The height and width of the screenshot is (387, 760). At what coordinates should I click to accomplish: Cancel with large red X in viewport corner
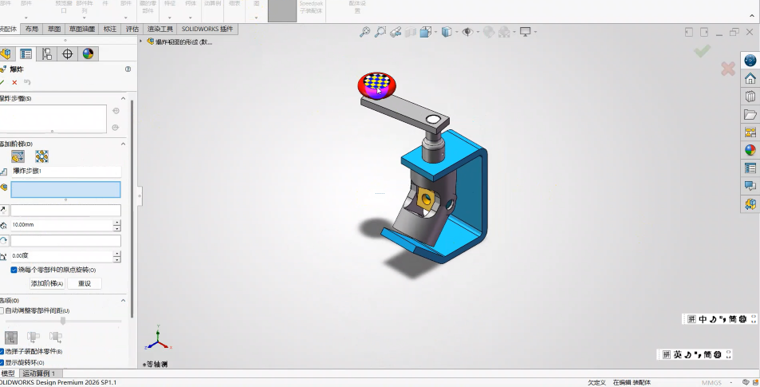tap(728, 69)
